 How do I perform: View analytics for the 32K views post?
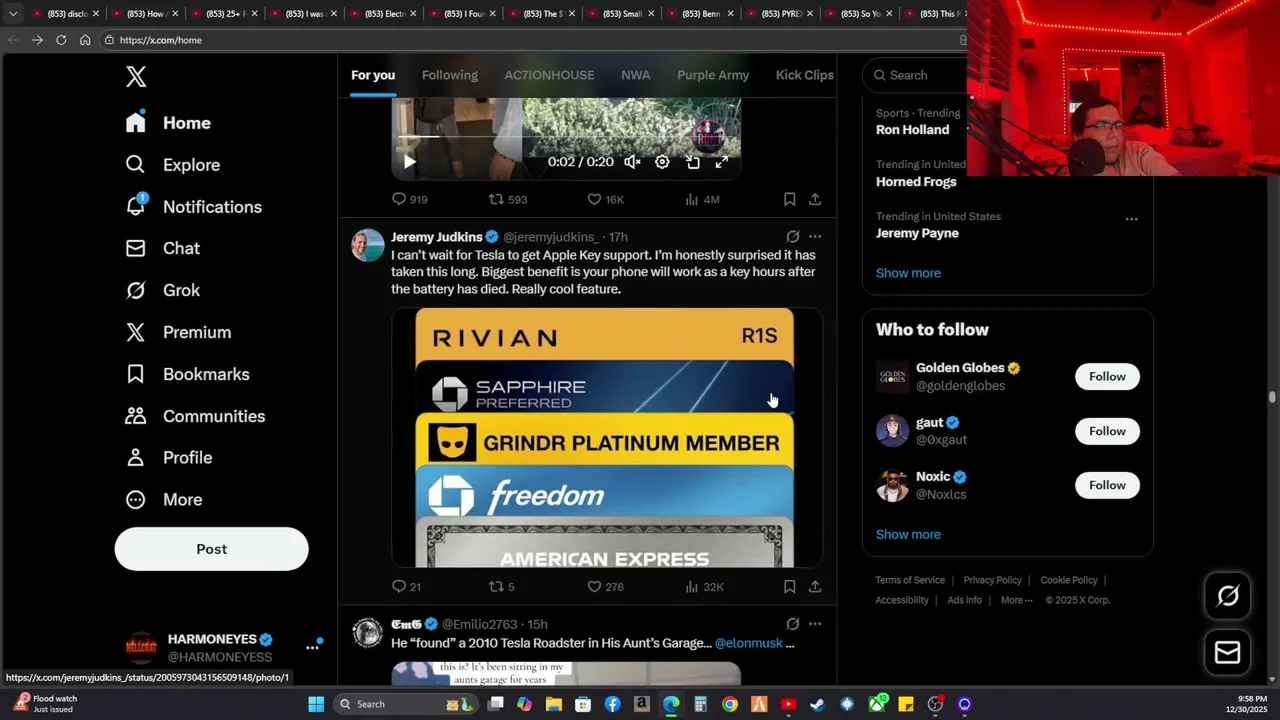704,586
